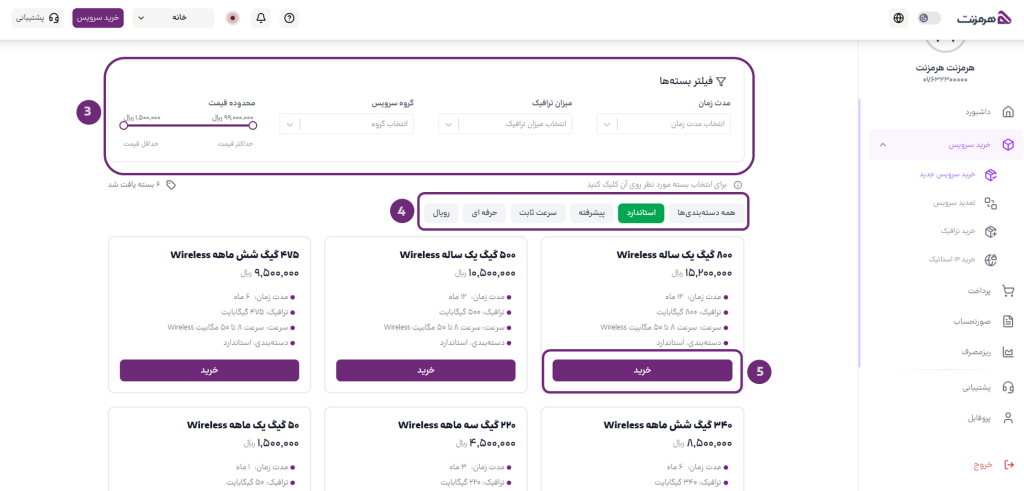Click the title ۳۴۰ گیگ شش ماهه Wireless
The image size is (1024, 491).
667,425
